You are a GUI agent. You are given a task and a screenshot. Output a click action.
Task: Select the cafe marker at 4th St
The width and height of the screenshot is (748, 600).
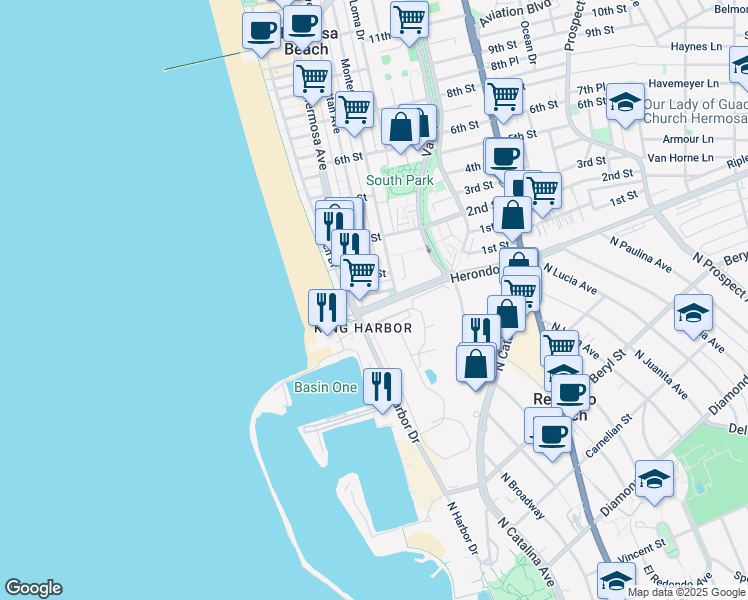(505, 157)
